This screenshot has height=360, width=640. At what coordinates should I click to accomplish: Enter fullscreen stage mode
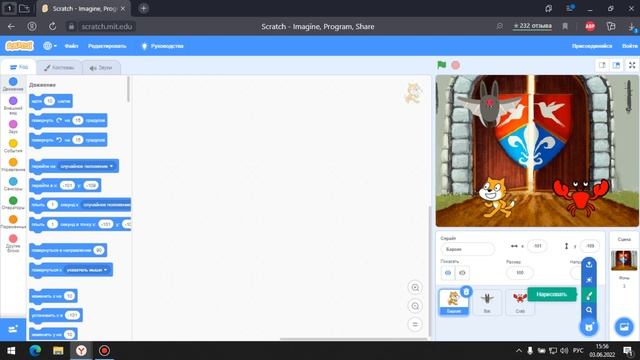tap(632, 65)
